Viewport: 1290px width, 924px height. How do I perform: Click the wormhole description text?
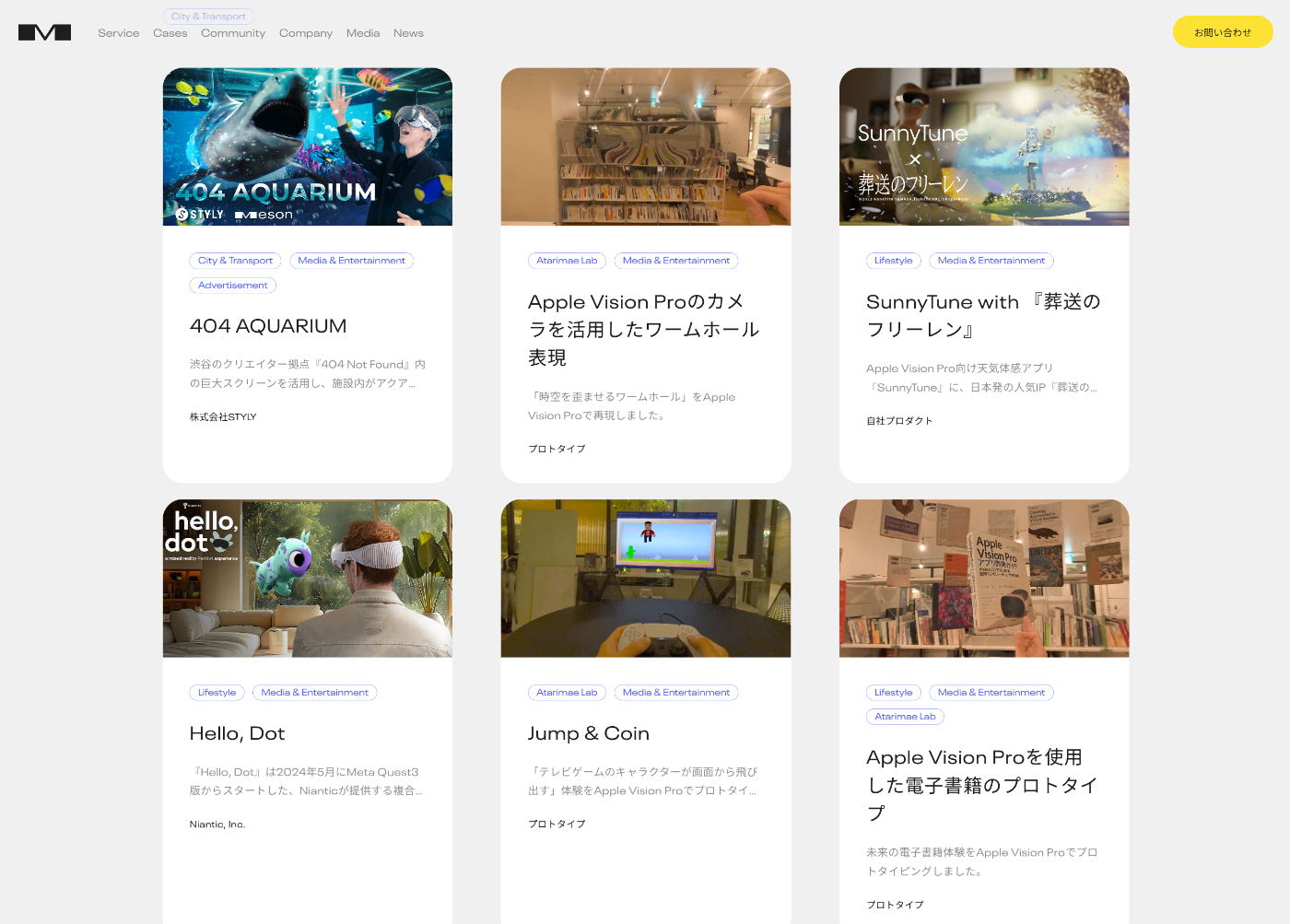point(632,406)
